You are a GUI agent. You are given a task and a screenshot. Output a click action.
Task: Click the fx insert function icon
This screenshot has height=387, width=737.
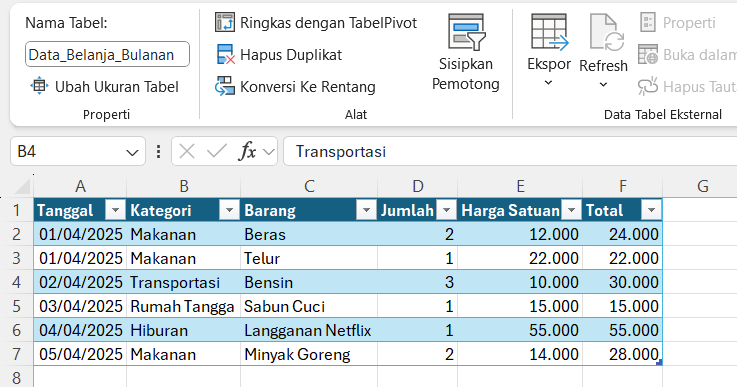click(248, 151)
